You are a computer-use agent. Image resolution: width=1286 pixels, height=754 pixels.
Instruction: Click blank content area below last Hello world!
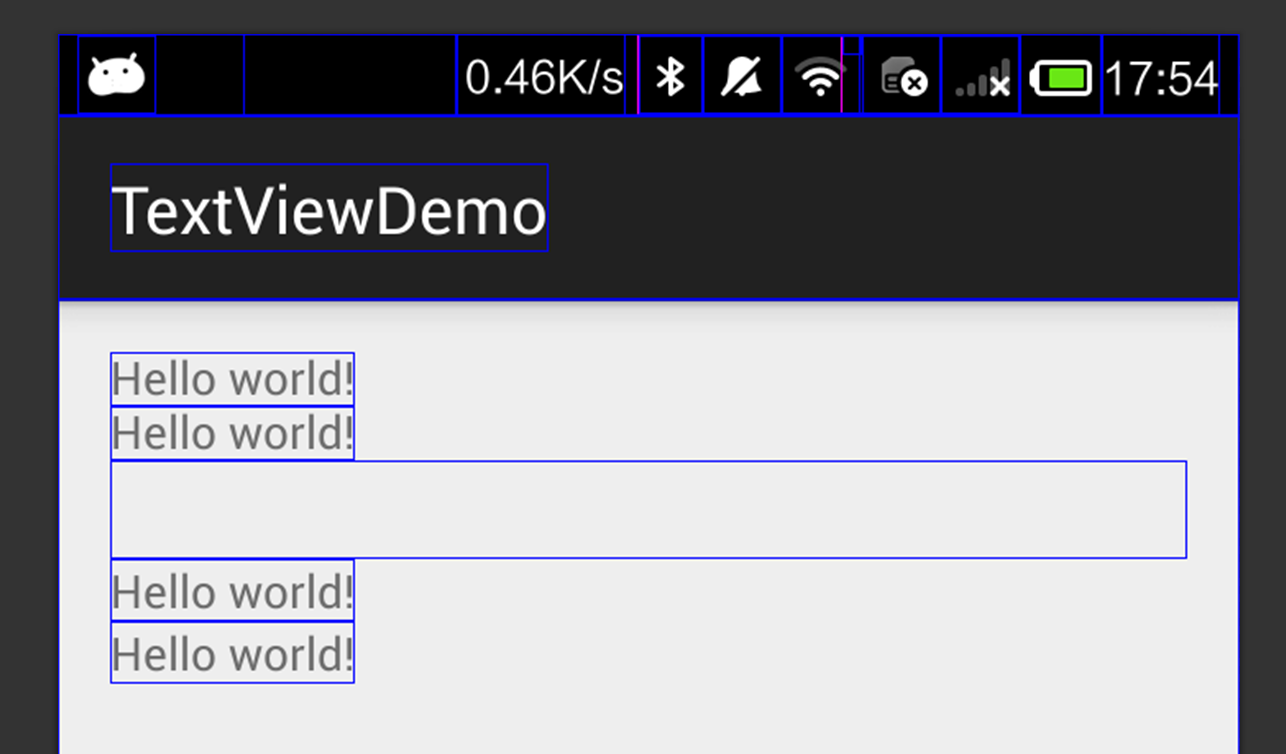[x=648, y=718]
